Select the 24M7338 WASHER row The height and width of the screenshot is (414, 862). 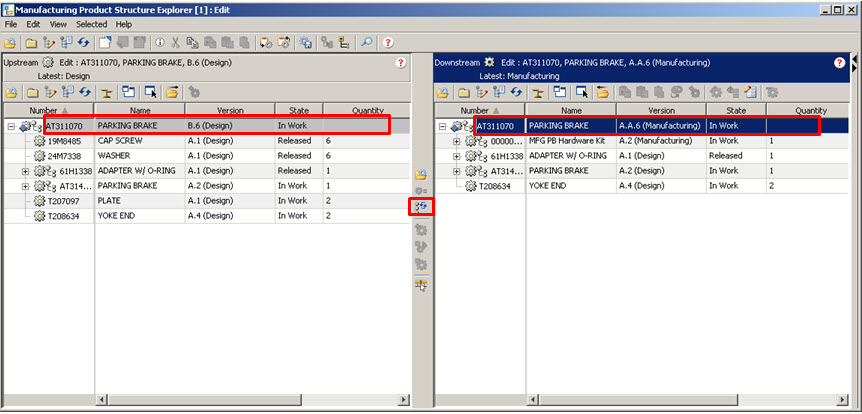(207, 156)
